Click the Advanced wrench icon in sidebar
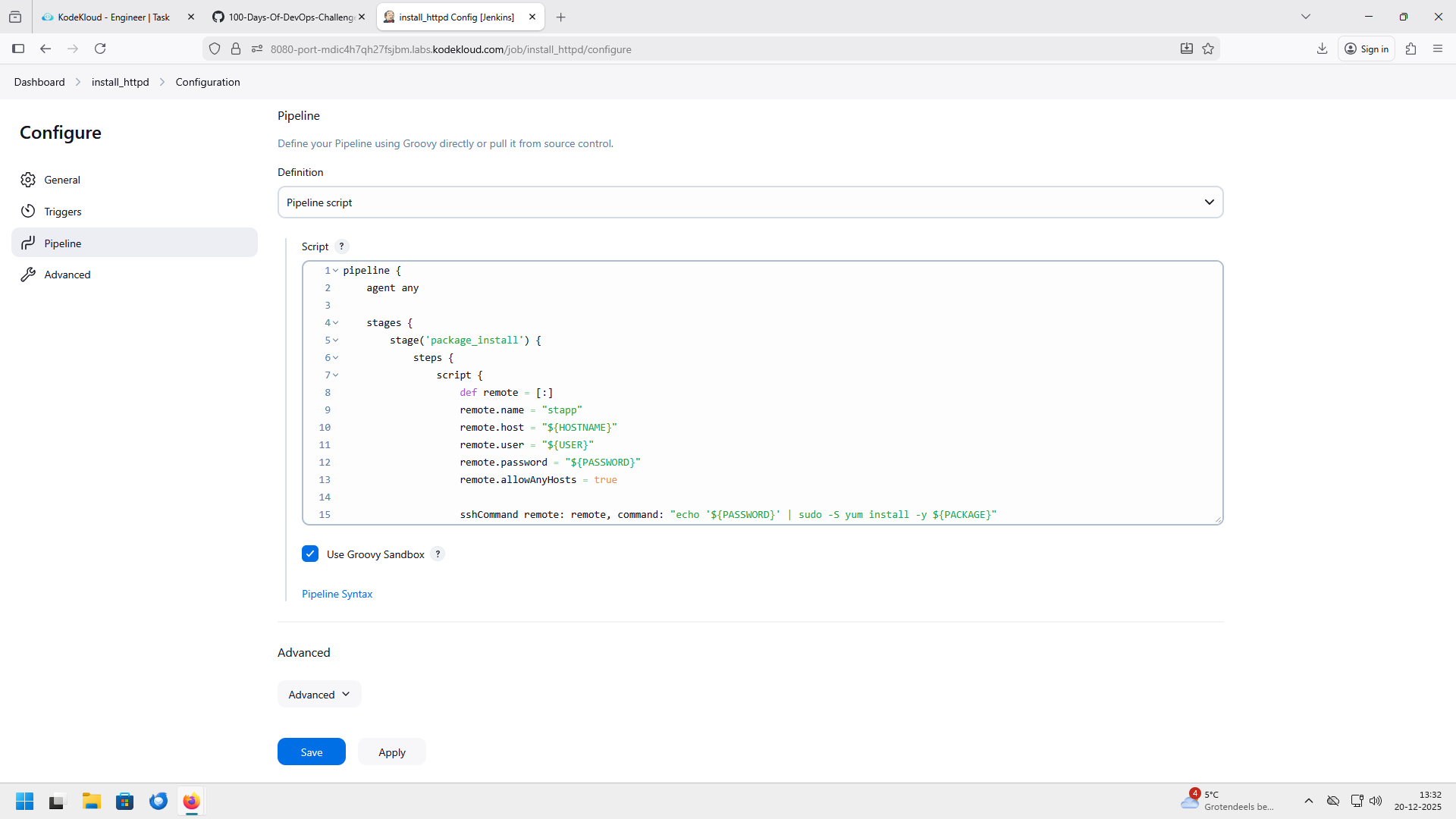1456x819 pixels. coord(28,275)
